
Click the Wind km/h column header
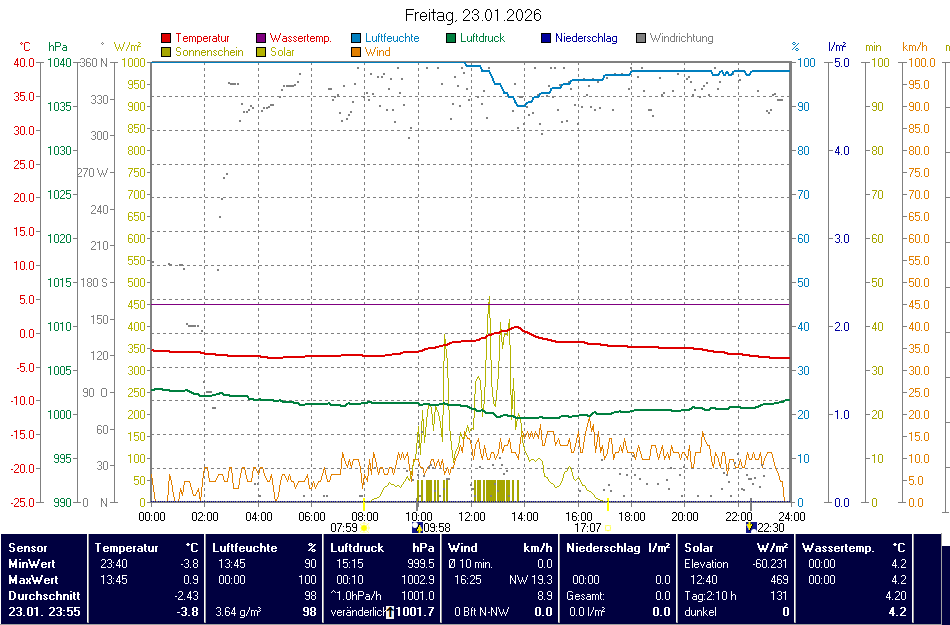(500, 548)
